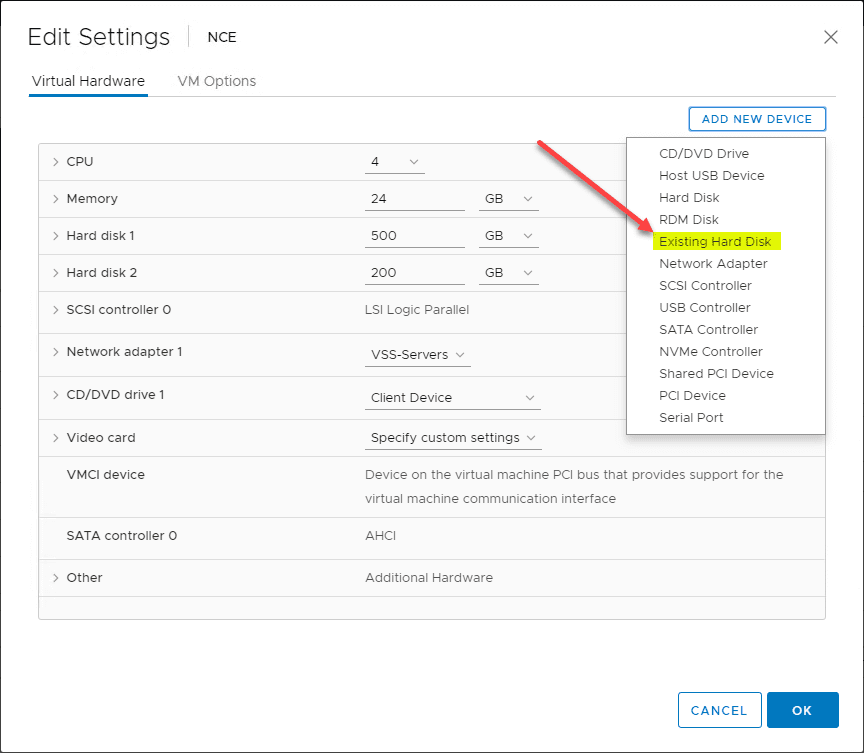Expand the CPU settings row

point(56,162)
